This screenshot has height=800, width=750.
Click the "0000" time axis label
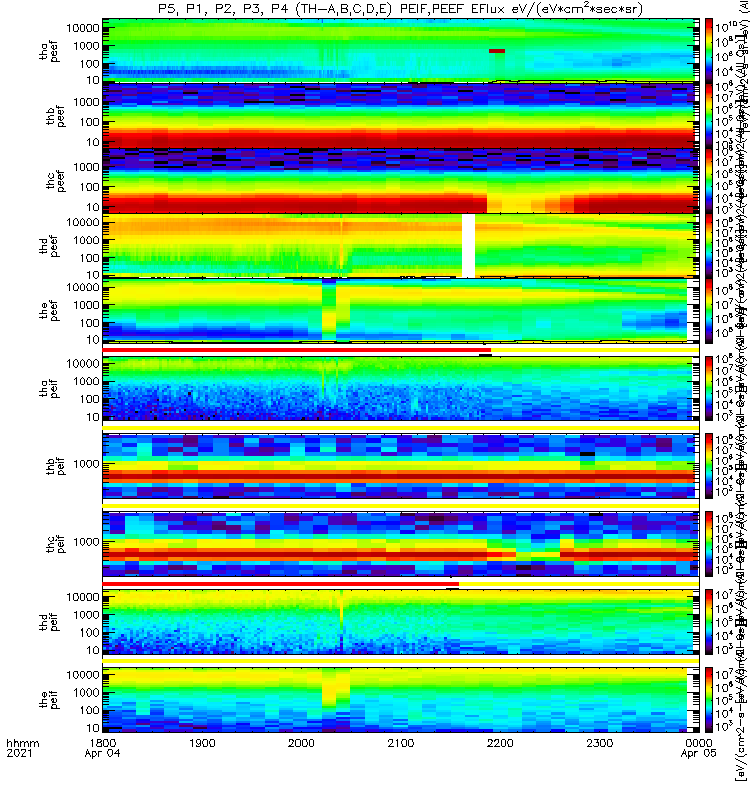click(698, 743)
